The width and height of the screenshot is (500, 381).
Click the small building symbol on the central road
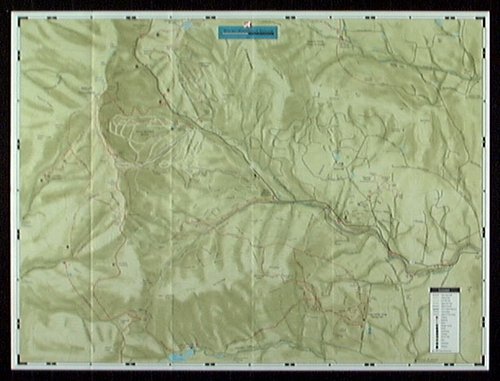click(265, 192)
